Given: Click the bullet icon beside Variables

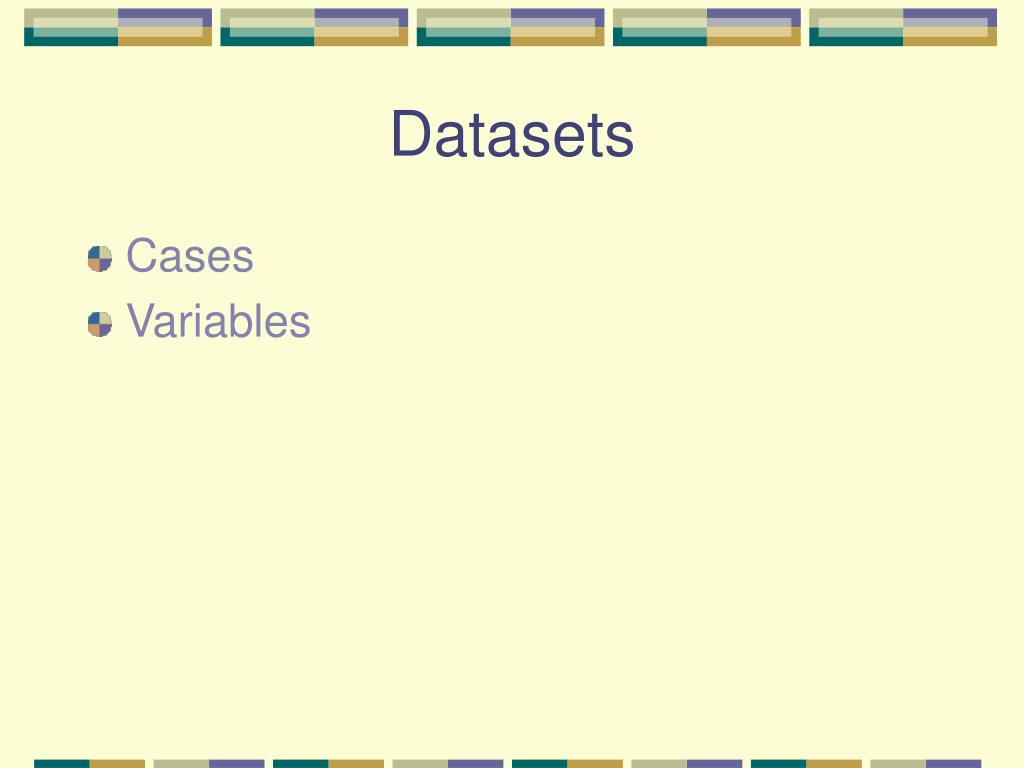Looking at the screenshot, I should 100,324.
